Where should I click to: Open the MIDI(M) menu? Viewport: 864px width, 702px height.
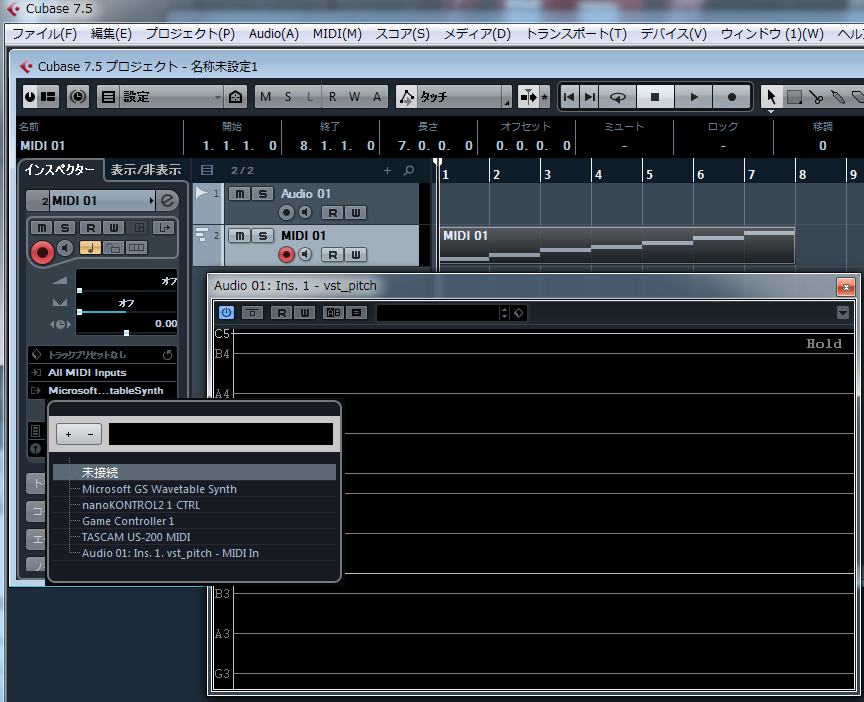click(x=337, y=34)
